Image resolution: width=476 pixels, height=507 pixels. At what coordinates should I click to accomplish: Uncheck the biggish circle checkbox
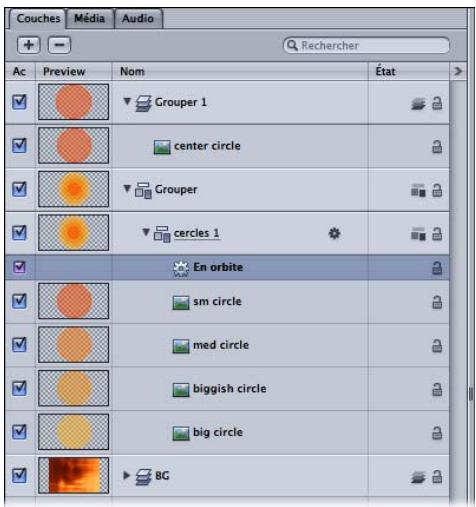click(x=19, y=388)
